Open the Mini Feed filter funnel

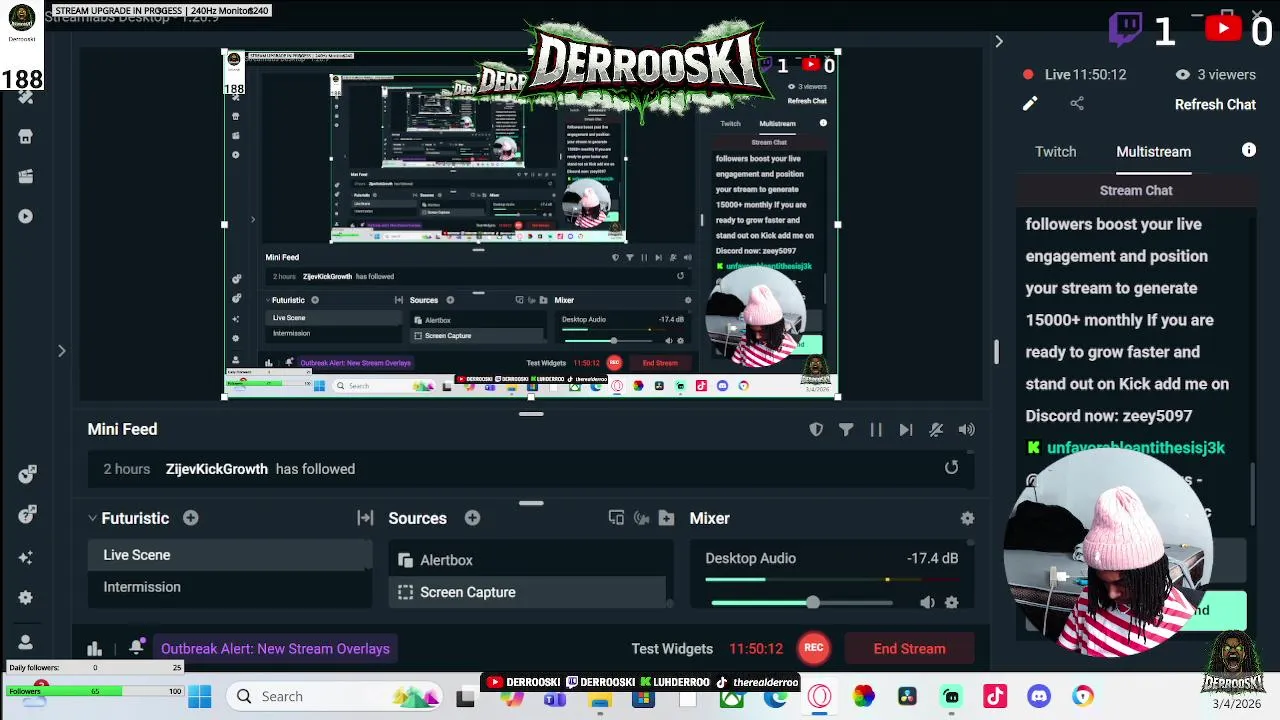(x=846, y=429)
